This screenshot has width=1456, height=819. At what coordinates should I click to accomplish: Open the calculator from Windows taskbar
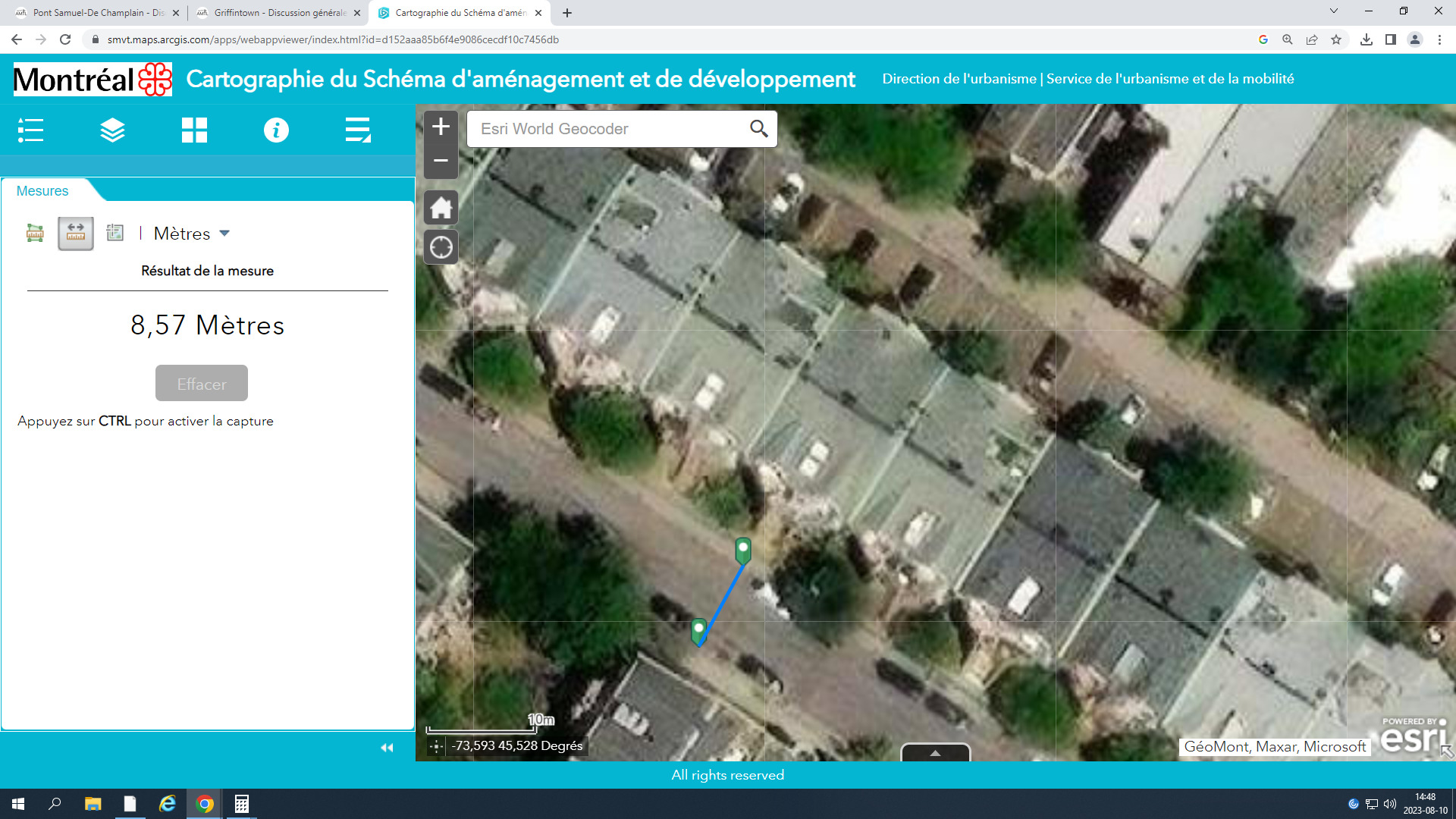241,804
